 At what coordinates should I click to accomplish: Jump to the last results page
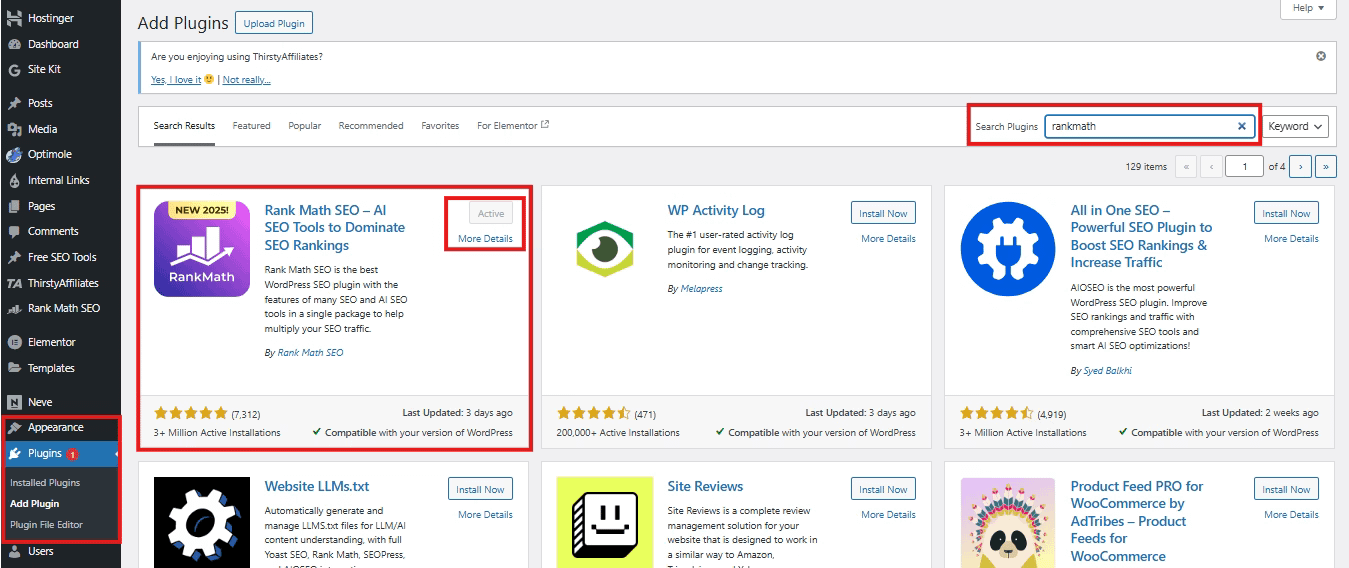pyautogui.click(x=1326, y=166)
